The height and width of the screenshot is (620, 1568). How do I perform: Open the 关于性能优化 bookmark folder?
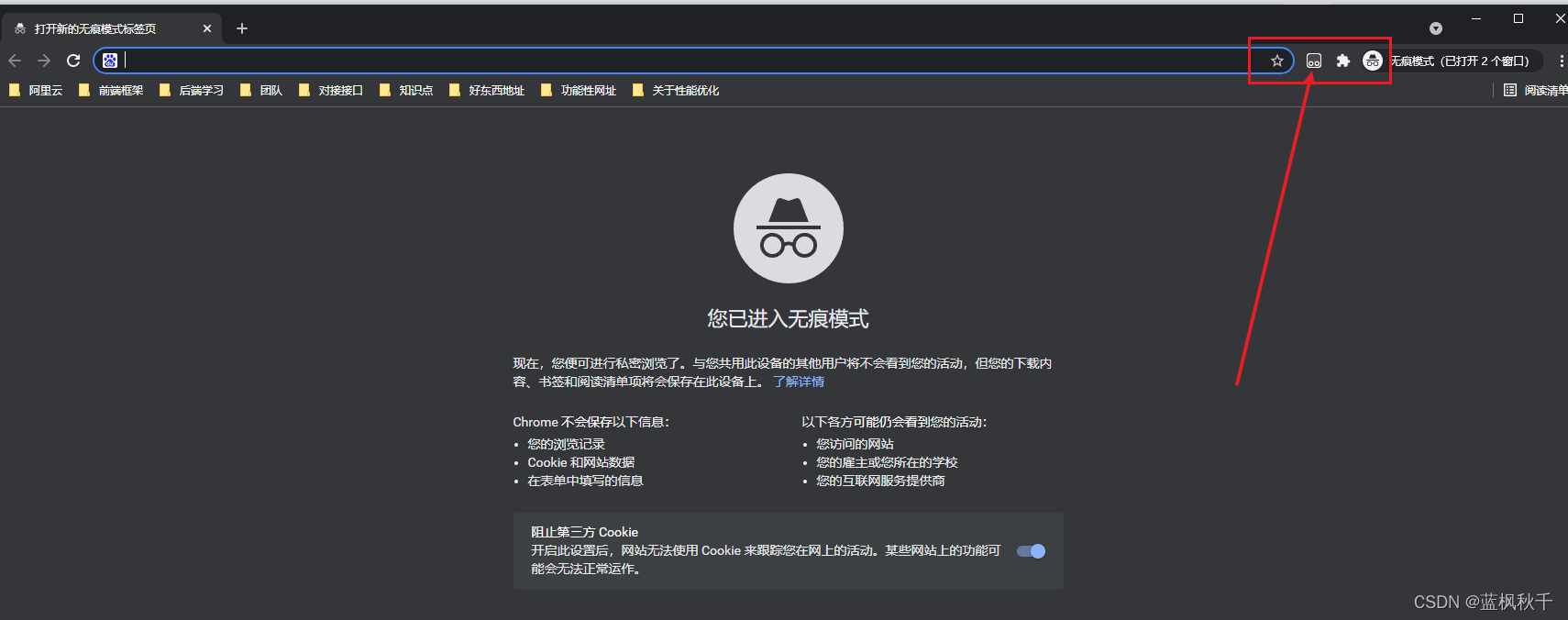(676, 90)
